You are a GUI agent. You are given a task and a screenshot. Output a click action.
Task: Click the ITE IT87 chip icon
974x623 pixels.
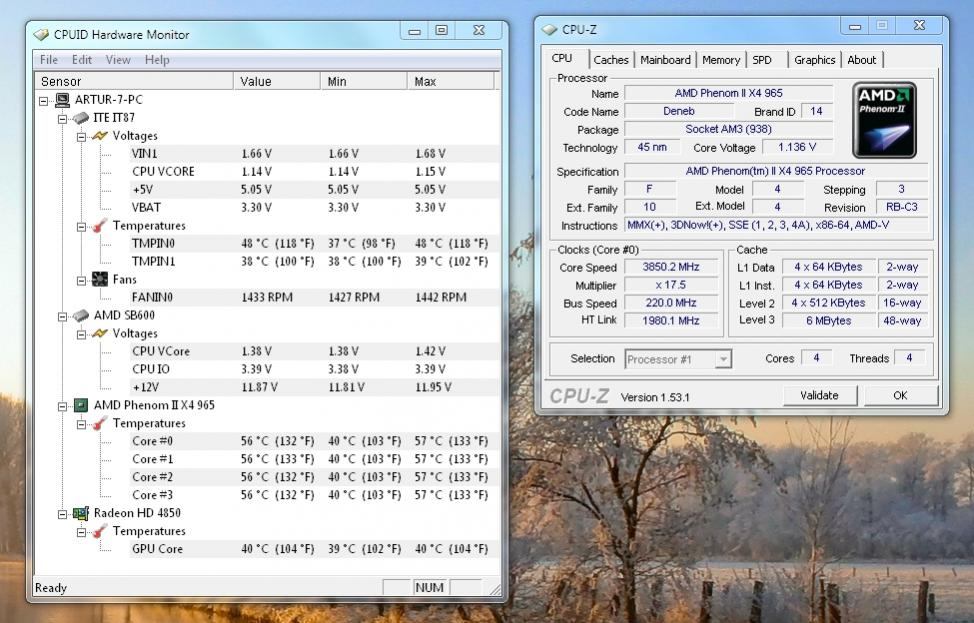(81, 117)
